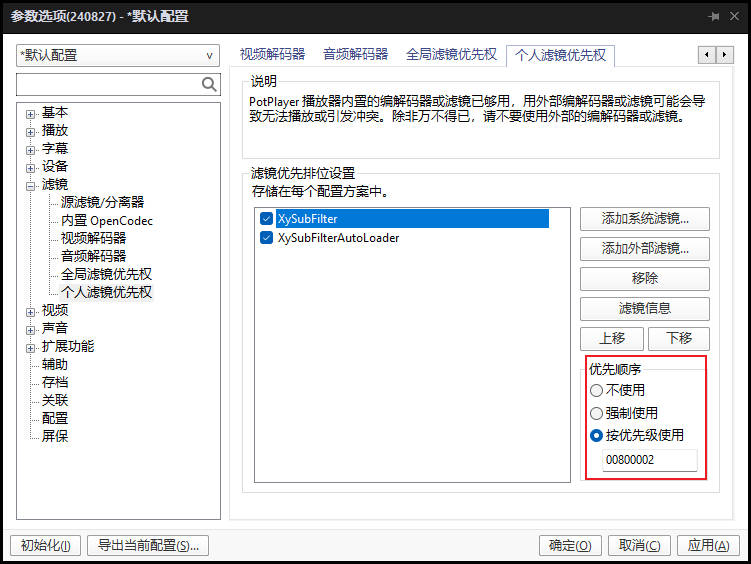Switch to the 音频解码器 tab
Viewport: 751px width, 564px height.
355,54
